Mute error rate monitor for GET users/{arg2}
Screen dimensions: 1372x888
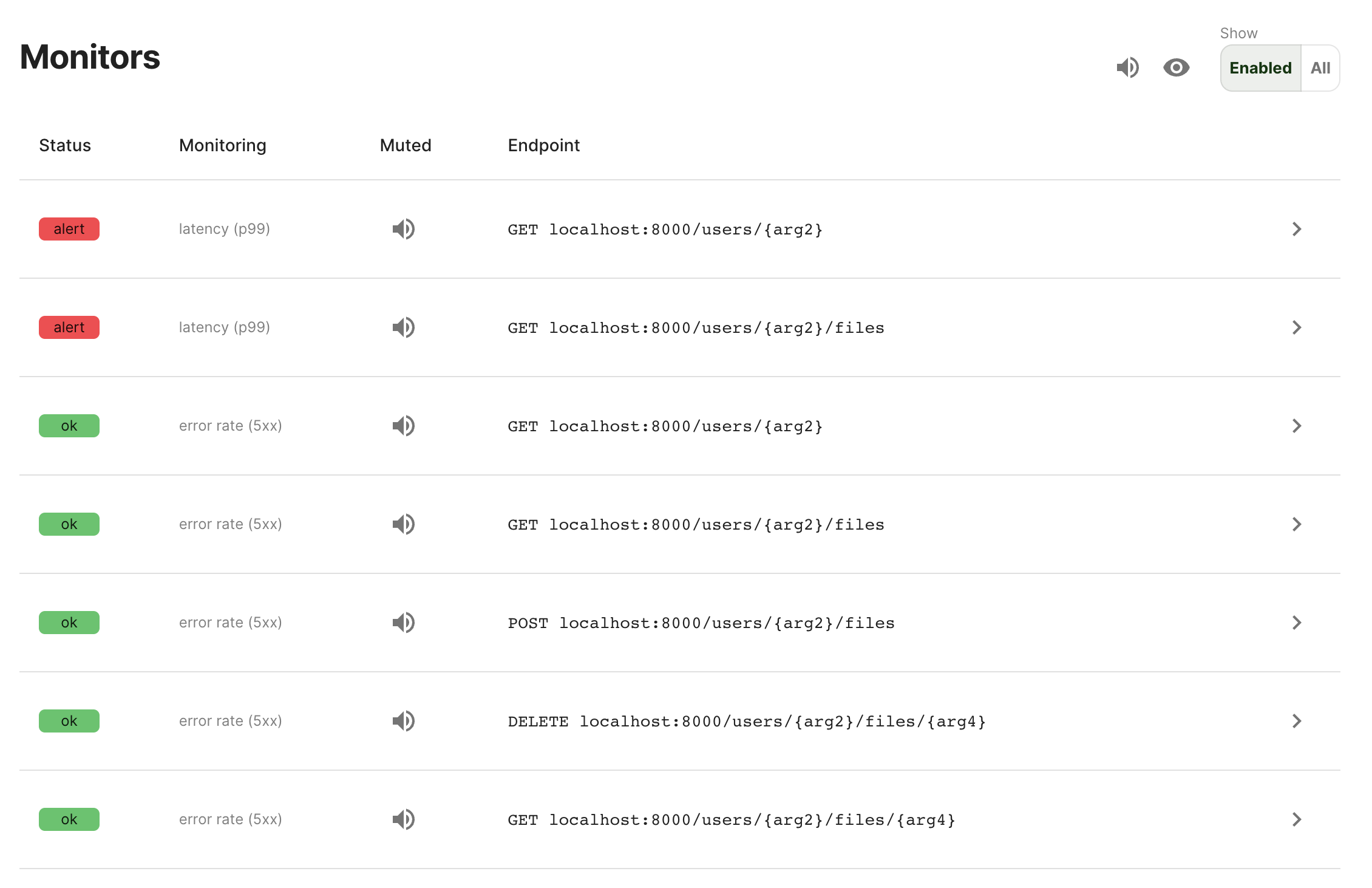[403, 426]
